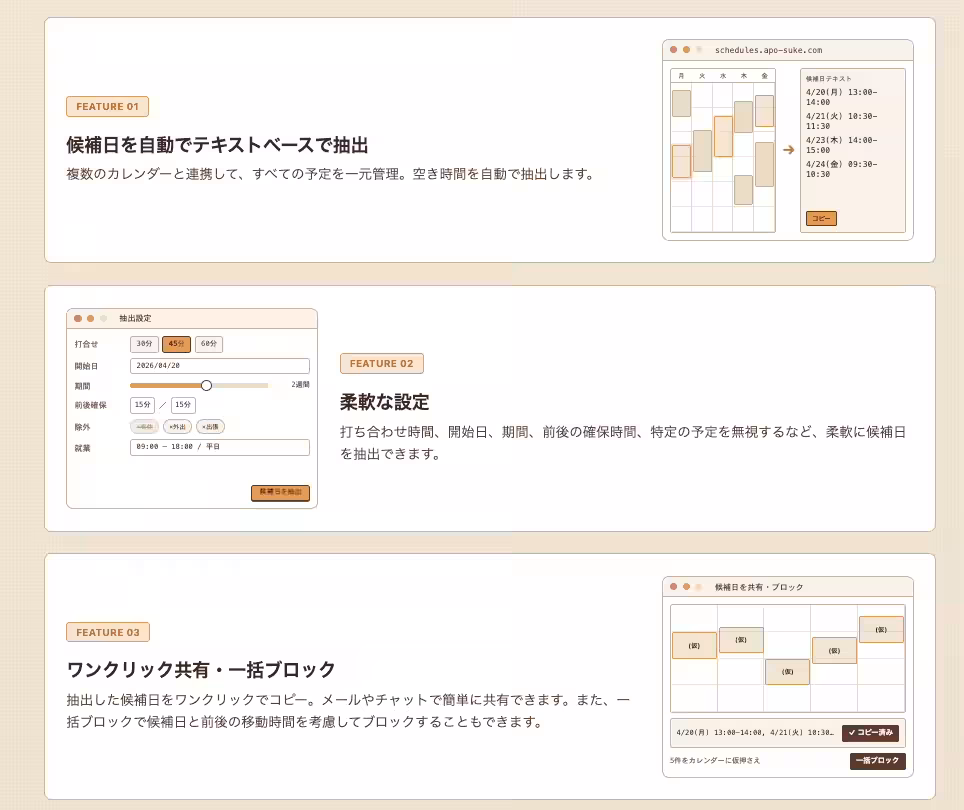This screenshot has height=810, width=964.
Task: Deselect the 45分 meeting duration chip
Action: [x=177, y=344]
